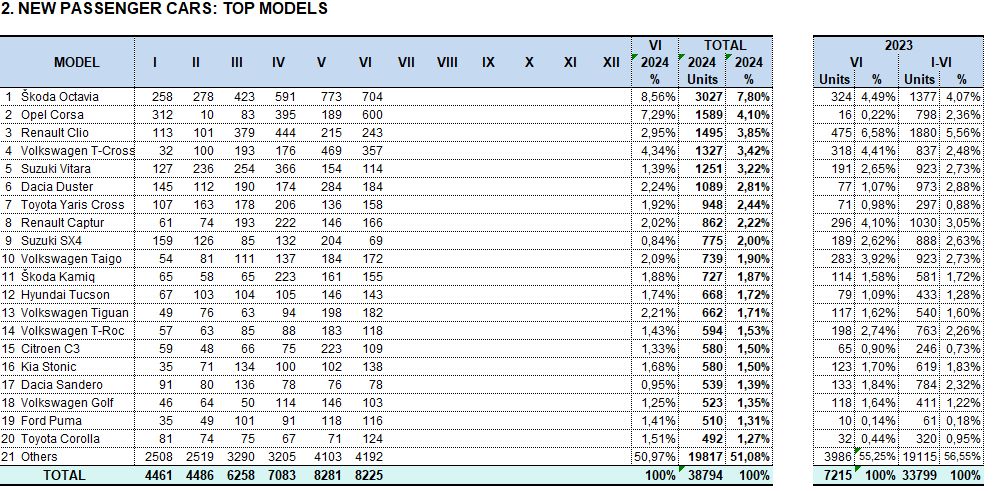
Task: Click Opel Corsa total share 4,10%
Action: point(753,114)
